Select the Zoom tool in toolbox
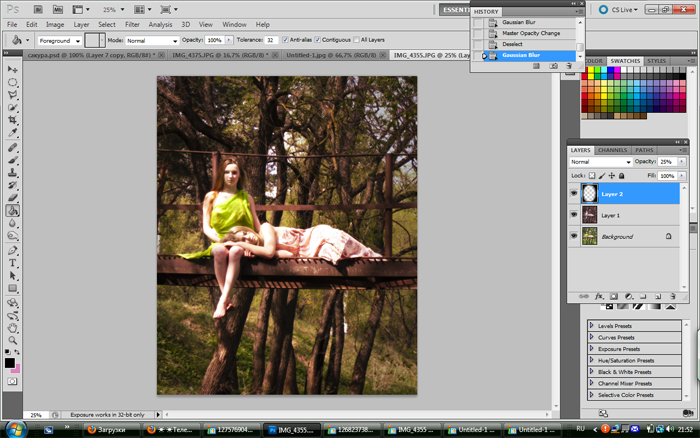 tap(12, 340)
